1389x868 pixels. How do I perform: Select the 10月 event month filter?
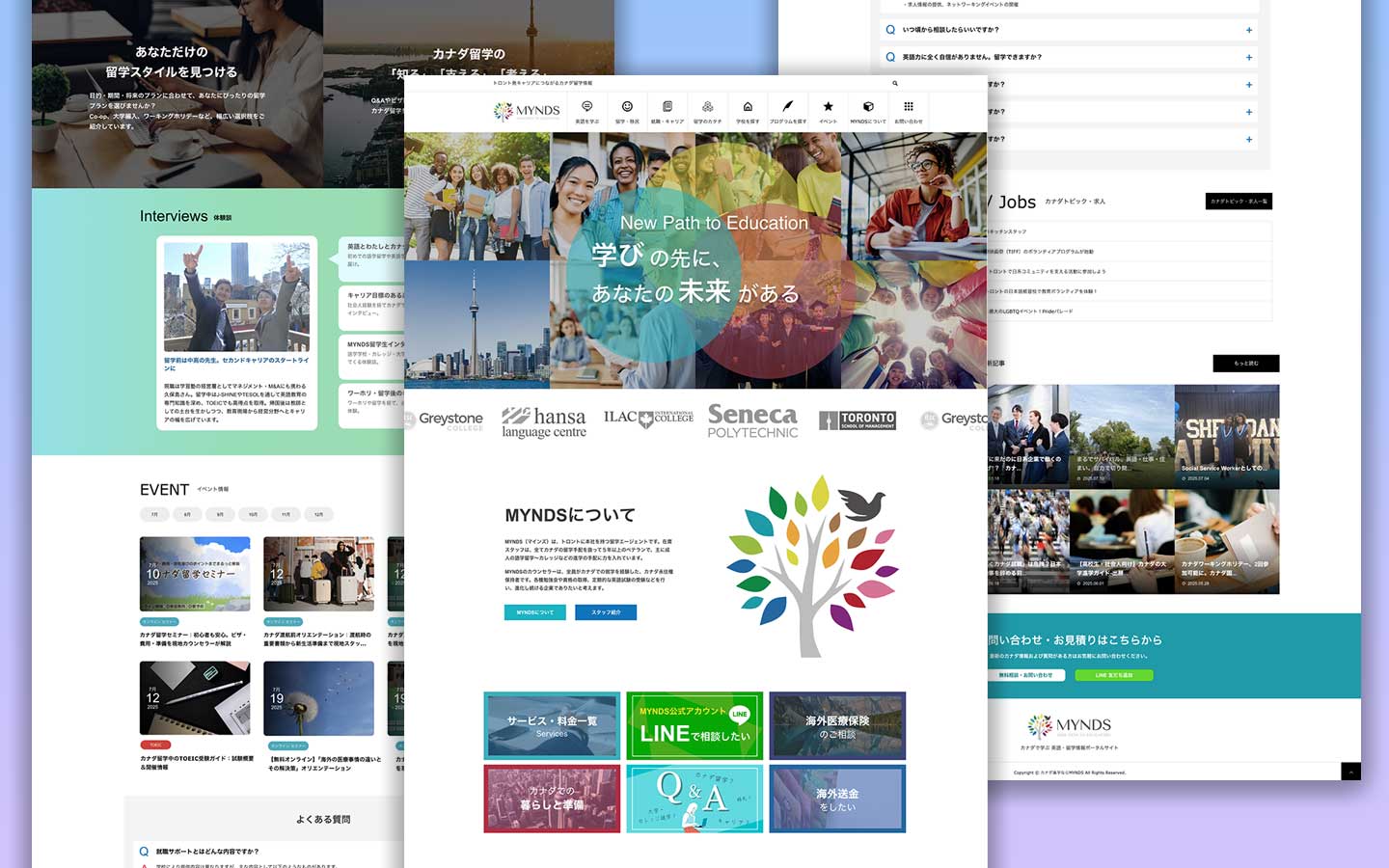[x=253, y=515]
